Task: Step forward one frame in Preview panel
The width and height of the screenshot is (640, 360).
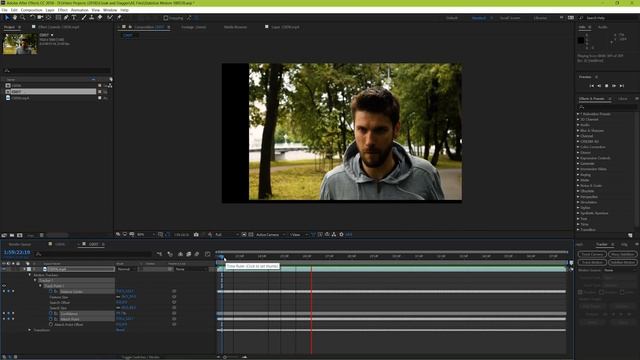Action: click(x=614, y=86)
